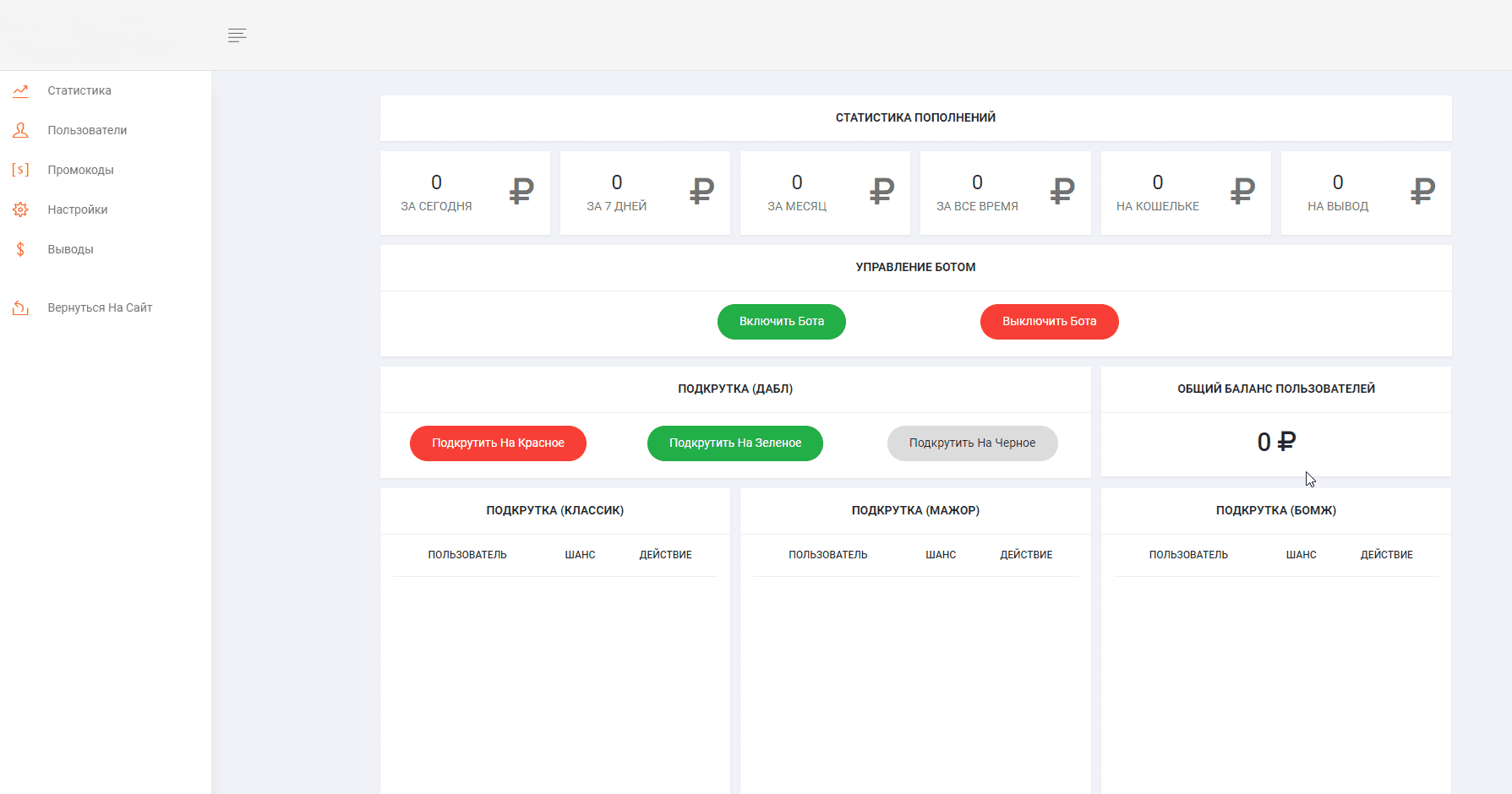Click the За месяц statistics card
Screen dimensions: 1512x794
[x=825, y=193]
